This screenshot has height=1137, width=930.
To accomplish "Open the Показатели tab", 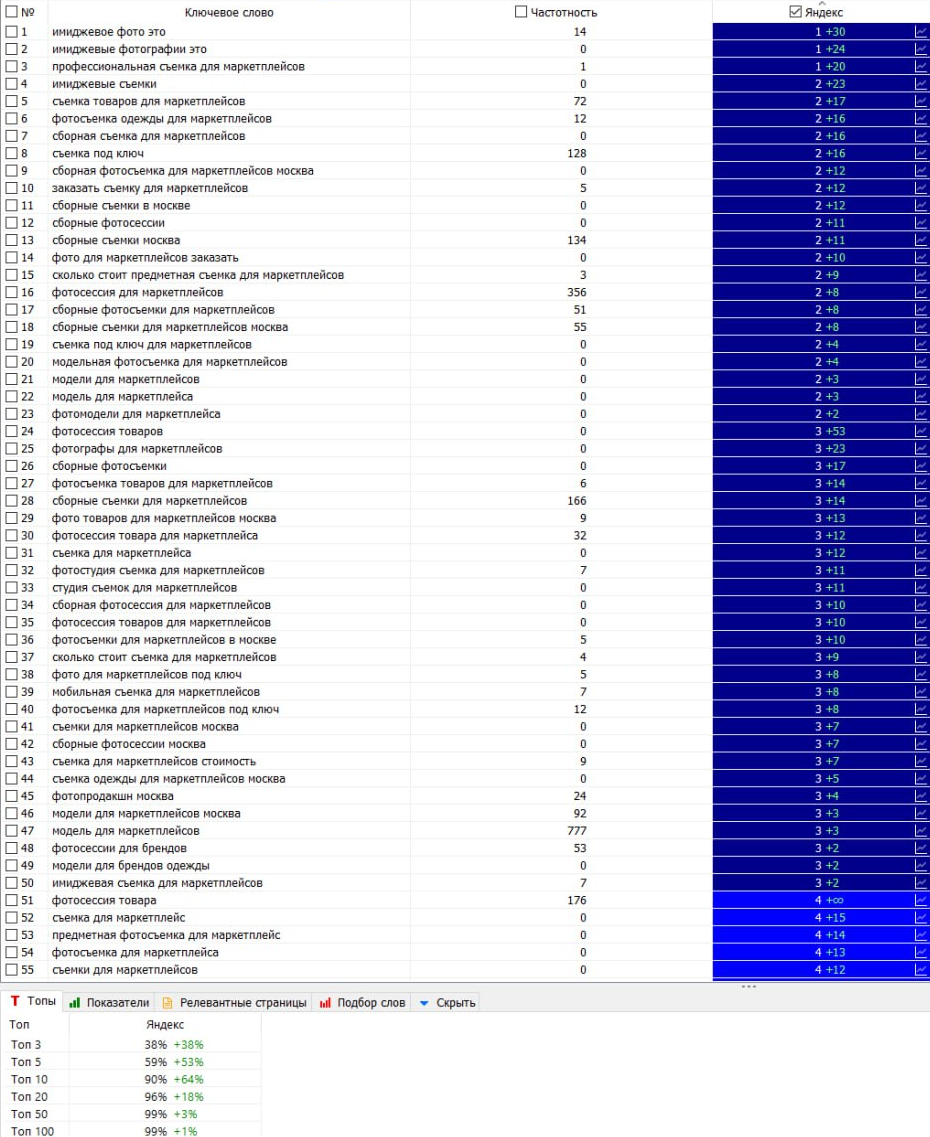I will (109, 1003).
